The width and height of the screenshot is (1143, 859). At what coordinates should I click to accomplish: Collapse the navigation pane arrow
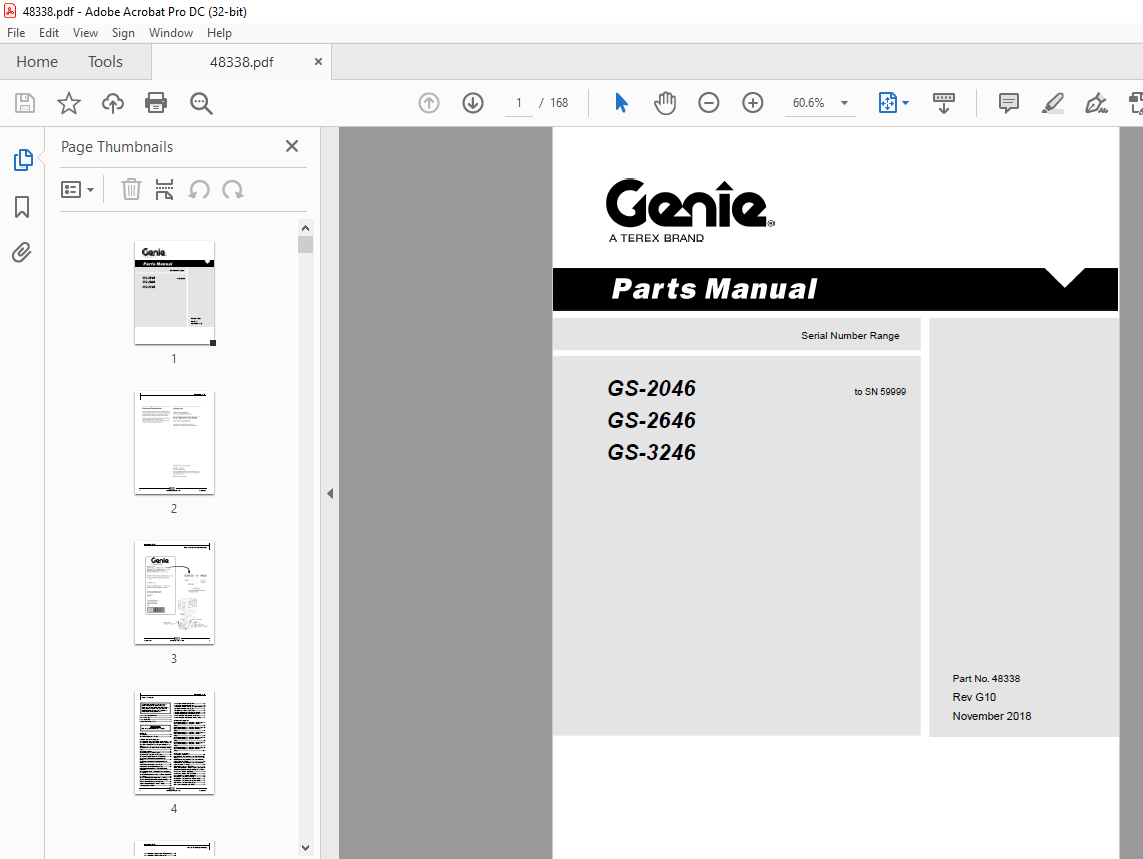[330, 494]
